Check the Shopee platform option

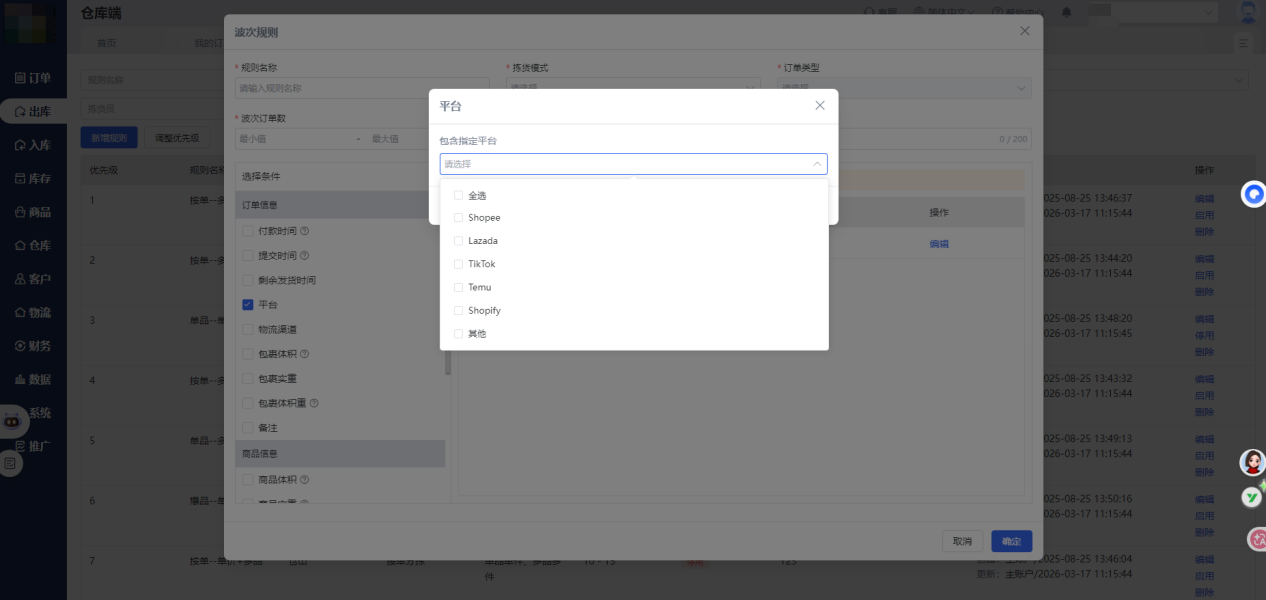459,218
